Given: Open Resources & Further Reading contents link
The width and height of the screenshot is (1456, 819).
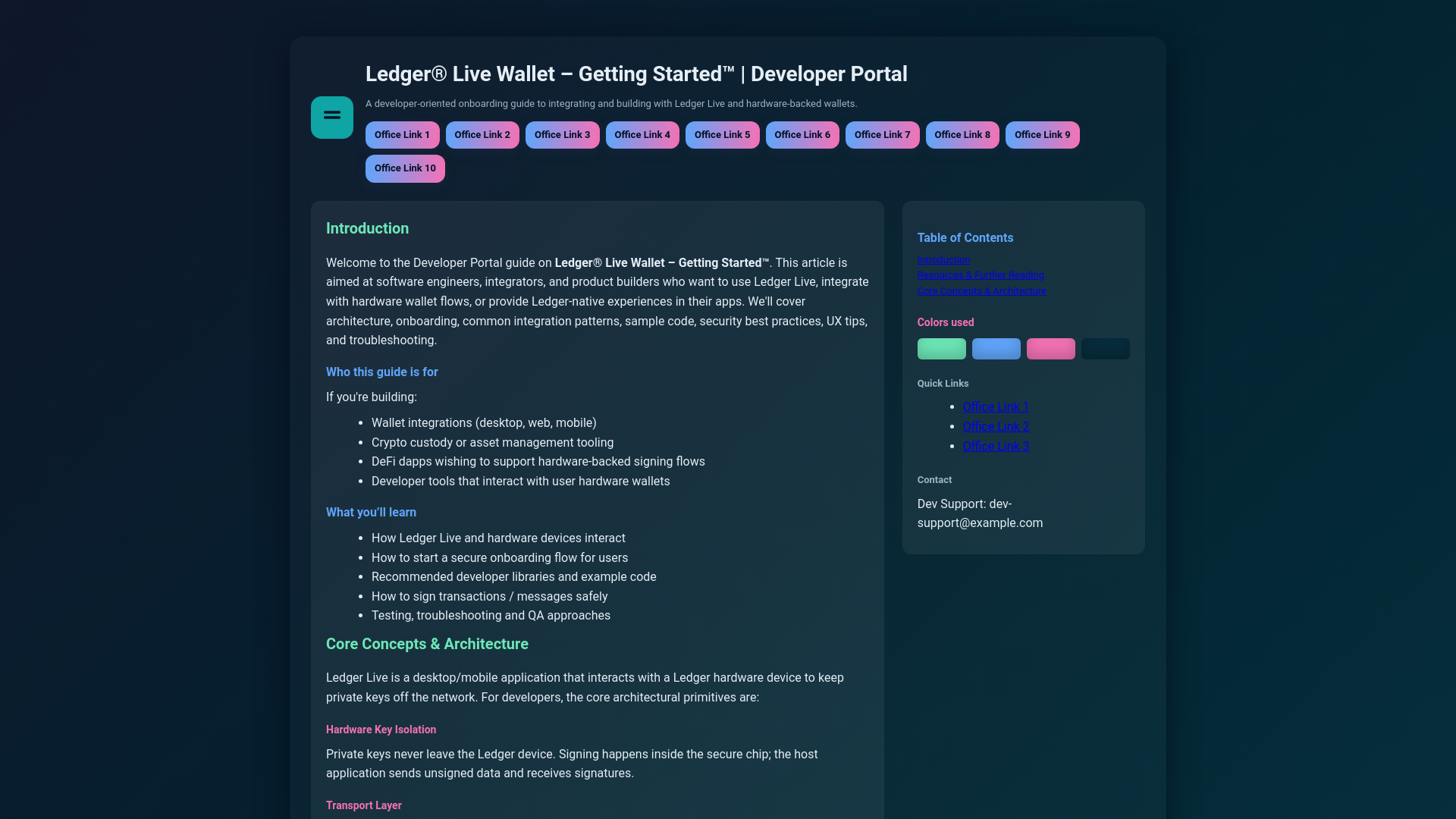Looking at the screenshot, I should tap(981, 275).
